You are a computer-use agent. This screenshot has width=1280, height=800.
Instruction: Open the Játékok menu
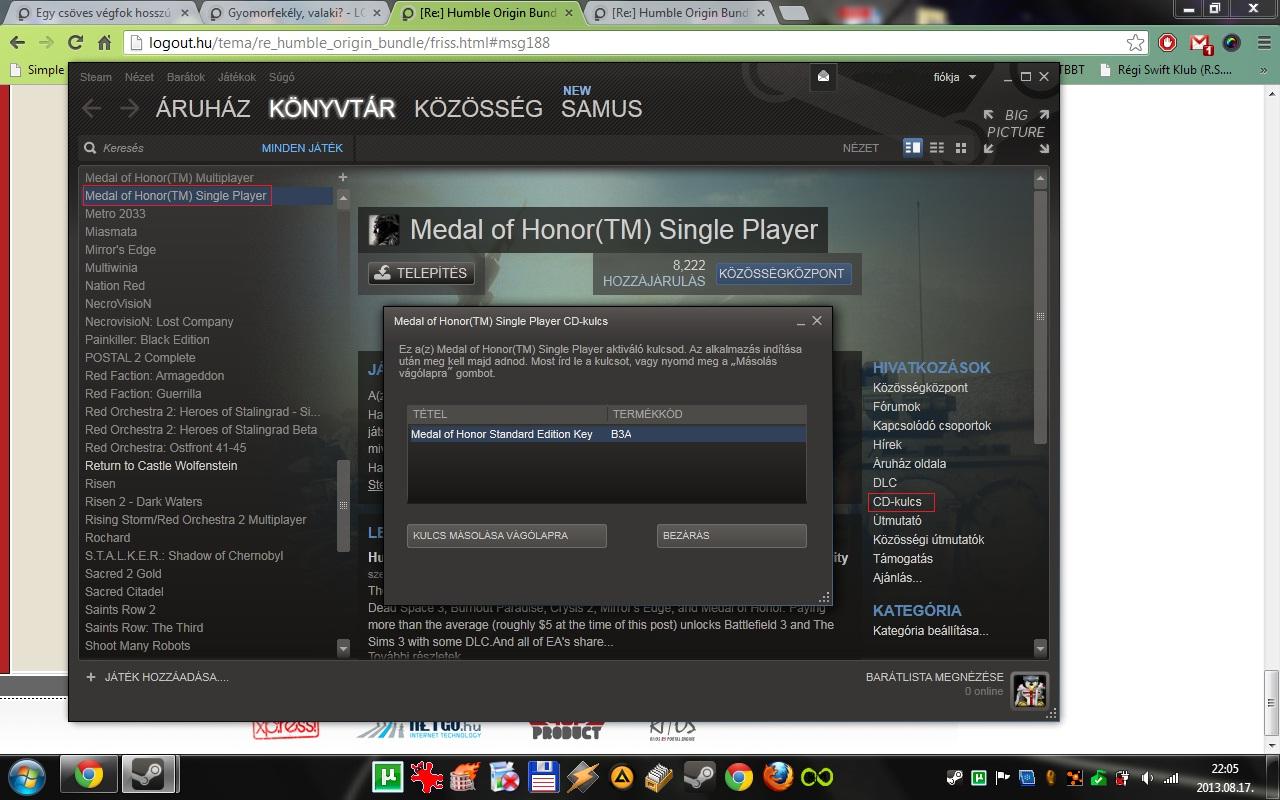237,77
